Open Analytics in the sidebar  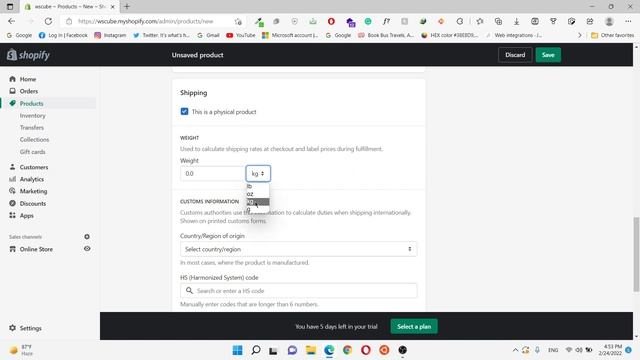coord(32,179)
